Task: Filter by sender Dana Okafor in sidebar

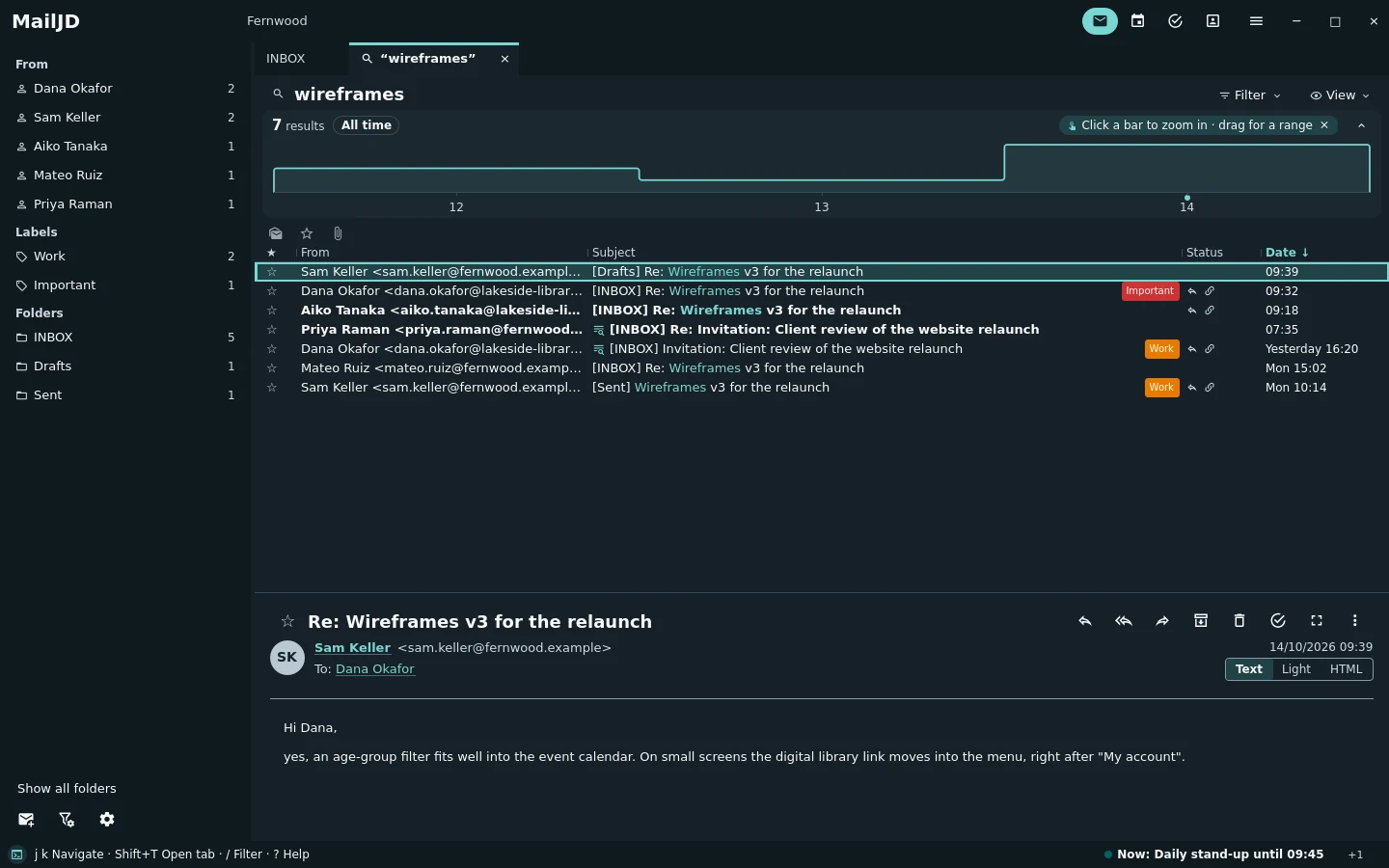Action: (125, 89)
